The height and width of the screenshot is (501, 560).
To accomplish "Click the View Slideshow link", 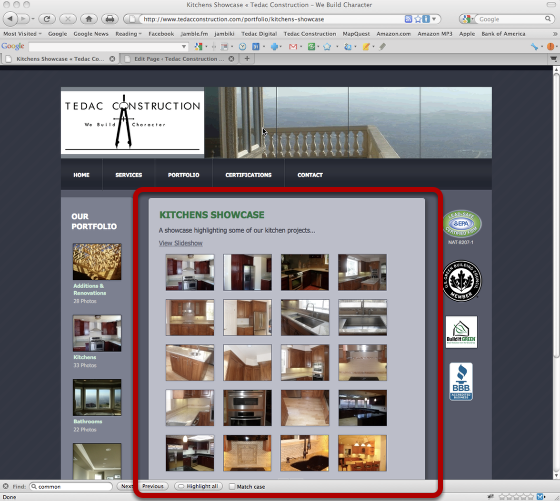I will pos(181,243).
